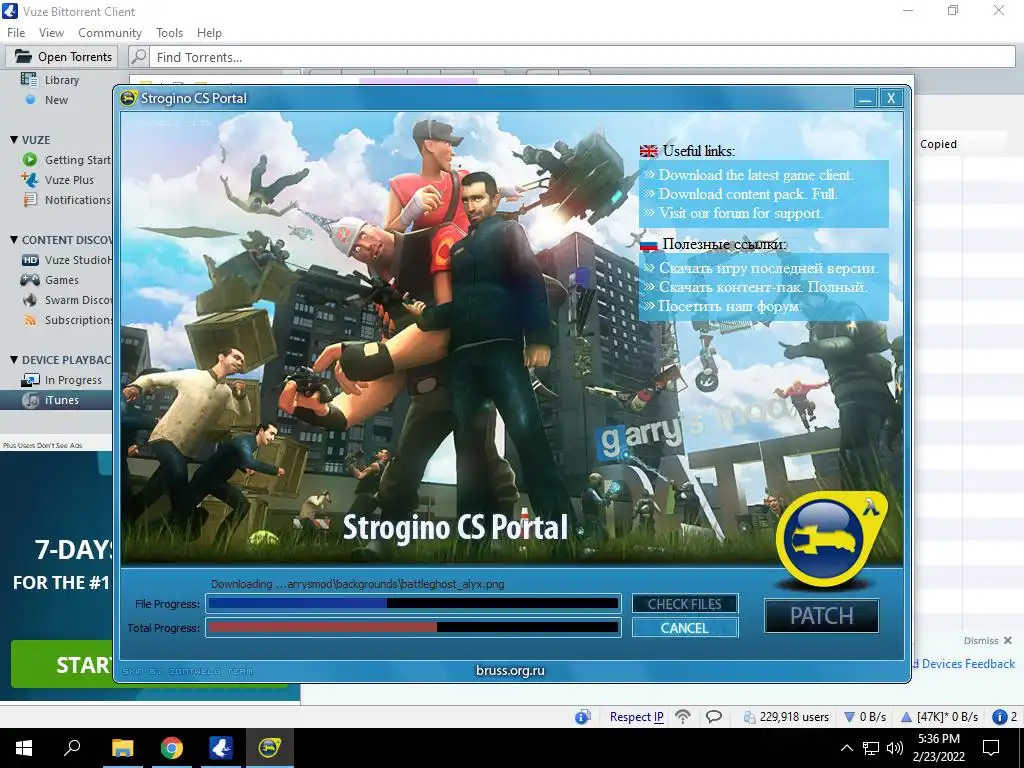The height and width of the screenshot is (768, 1024).
Task: Click the Vuze Plus icon
Action: (x=30, y=180)
